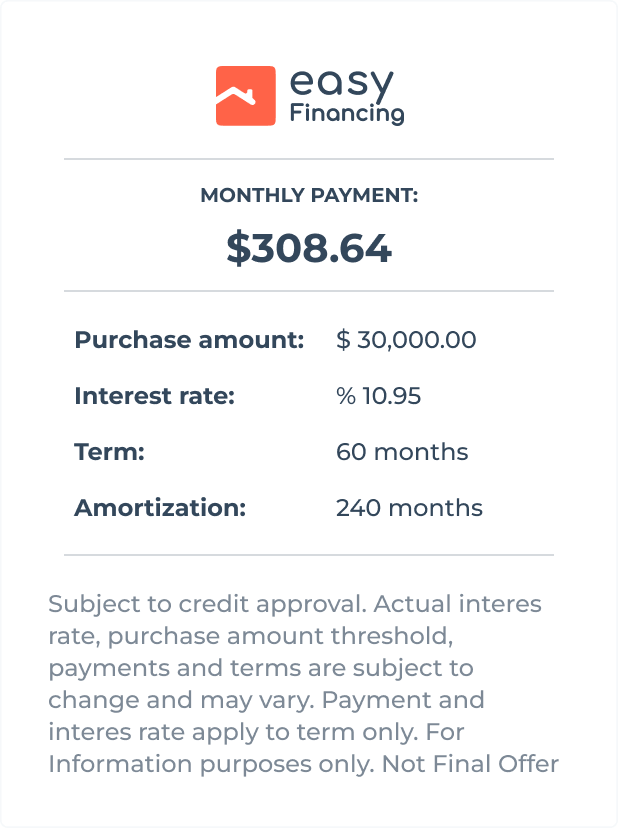The image size is (618, 828).
Task: Click the word Financing in the logo
Action: 347,113
